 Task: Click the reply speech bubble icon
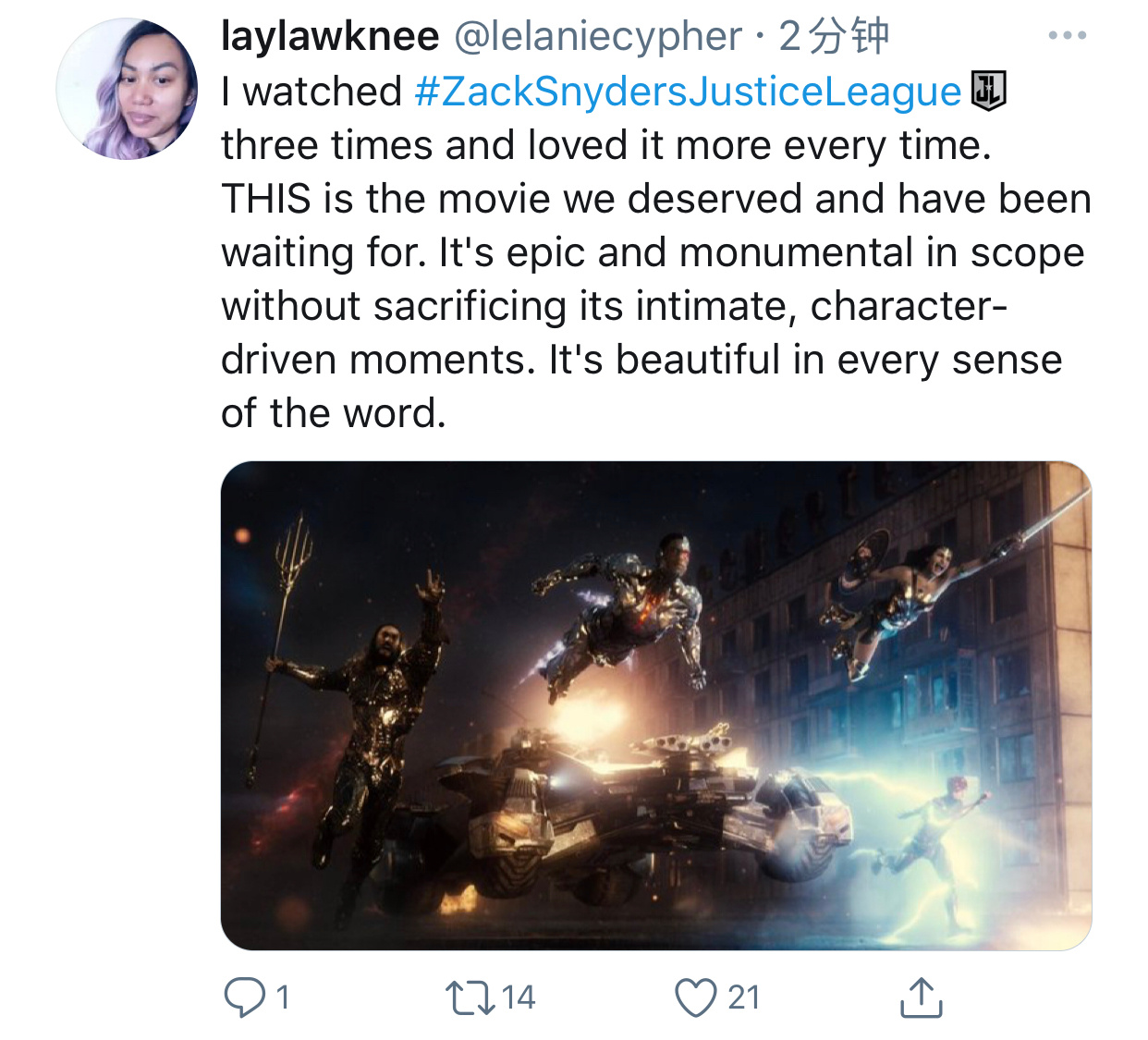point(244,997)
